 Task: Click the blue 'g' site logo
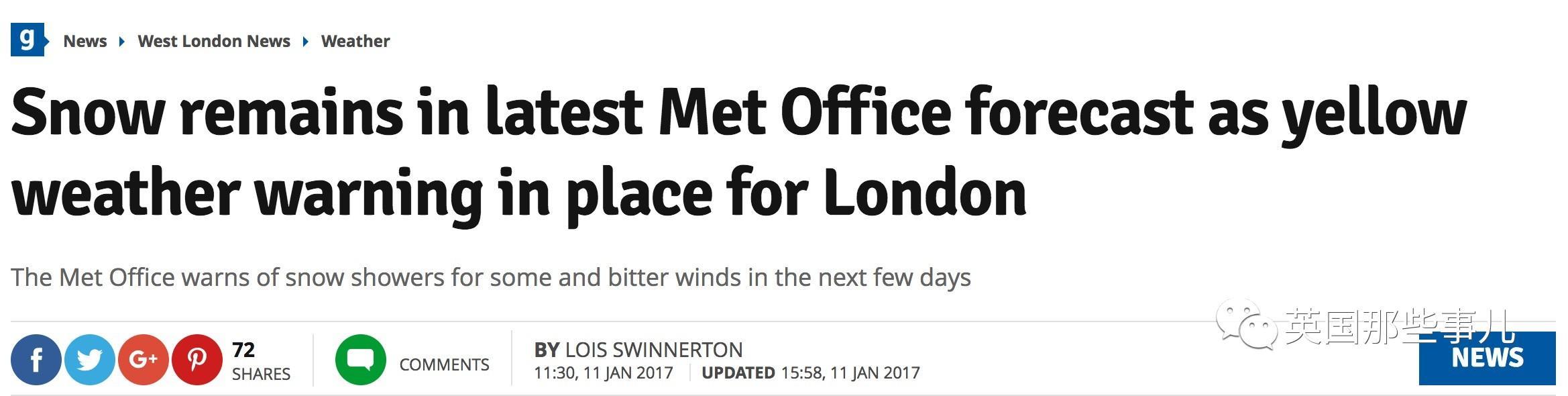(x=27, y=40)
